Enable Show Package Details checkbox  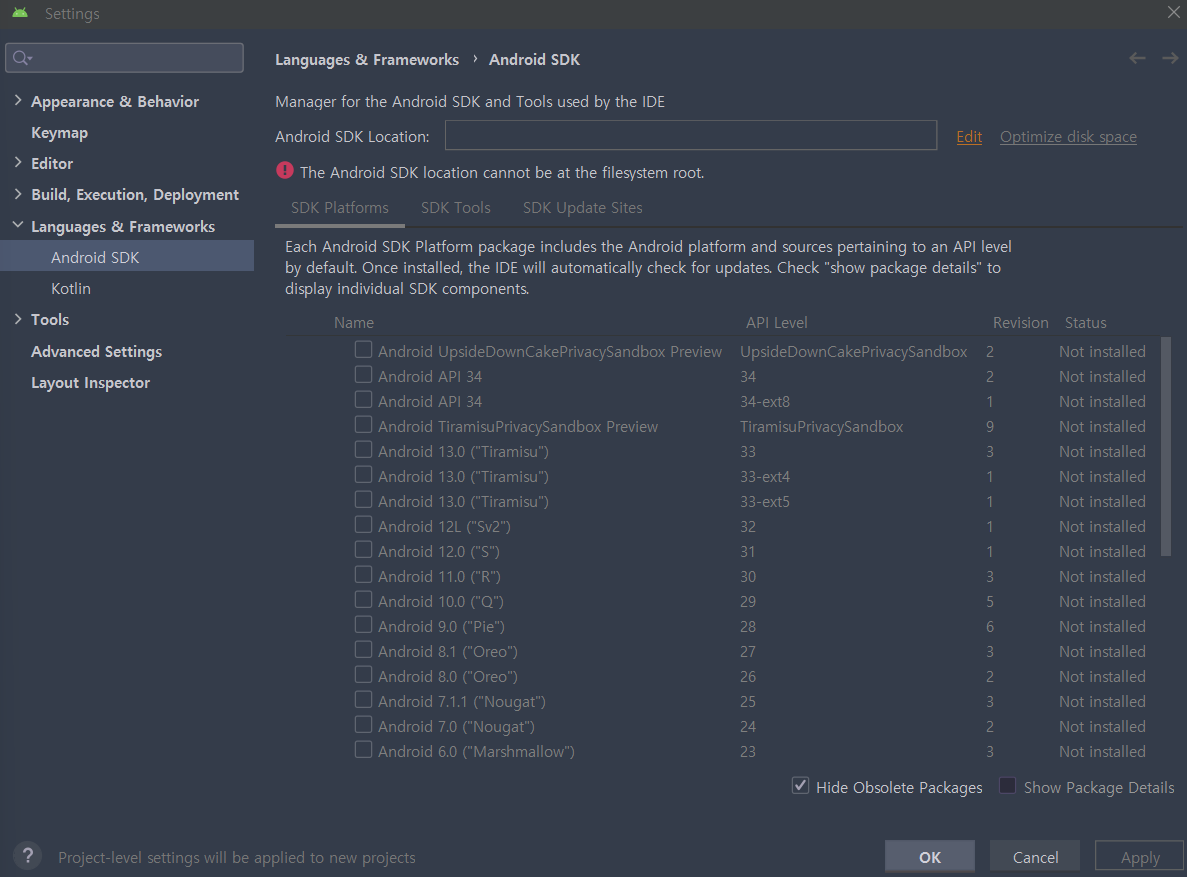(x=1007, y=785)
